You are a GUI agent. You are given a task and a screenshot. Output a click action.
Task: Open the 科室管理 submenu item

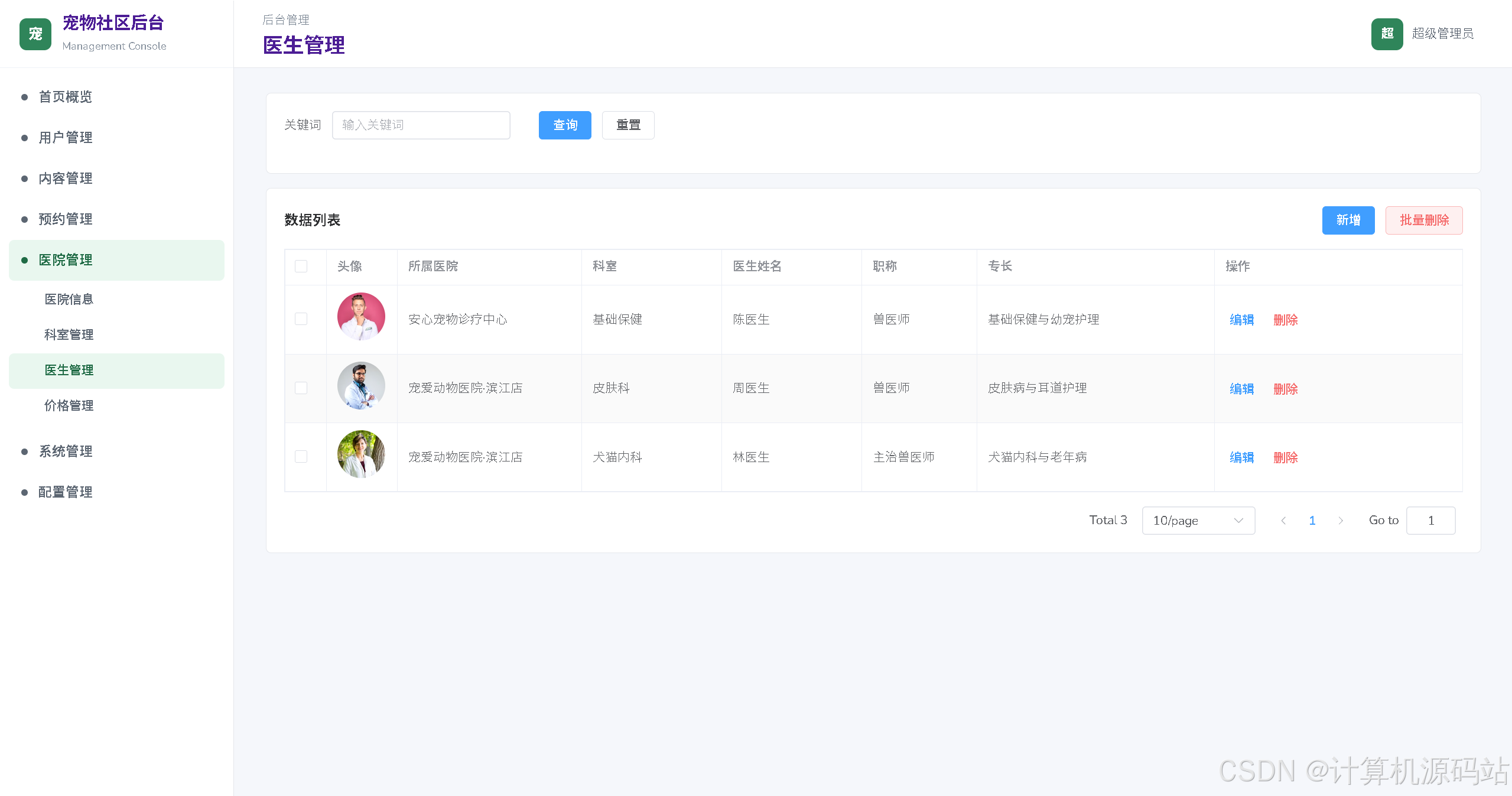(116, 335)
